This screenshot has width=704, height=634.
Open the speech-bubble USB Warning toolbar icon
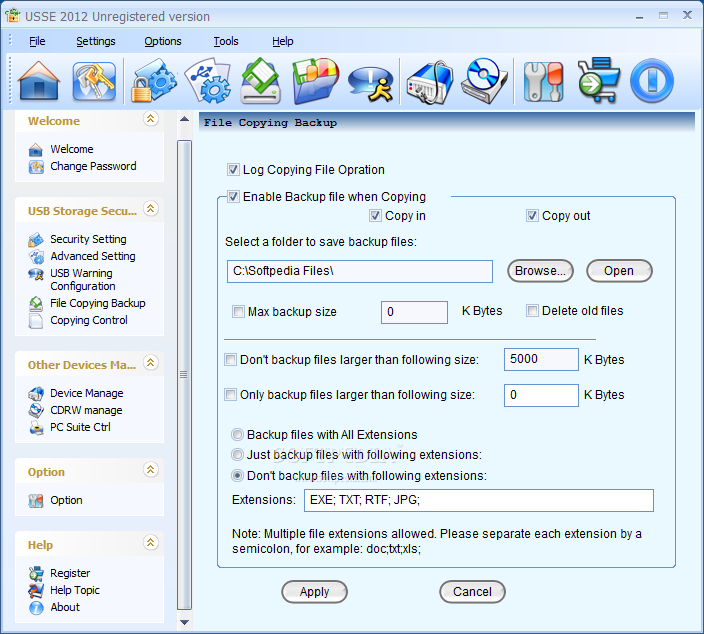point(371,84)
